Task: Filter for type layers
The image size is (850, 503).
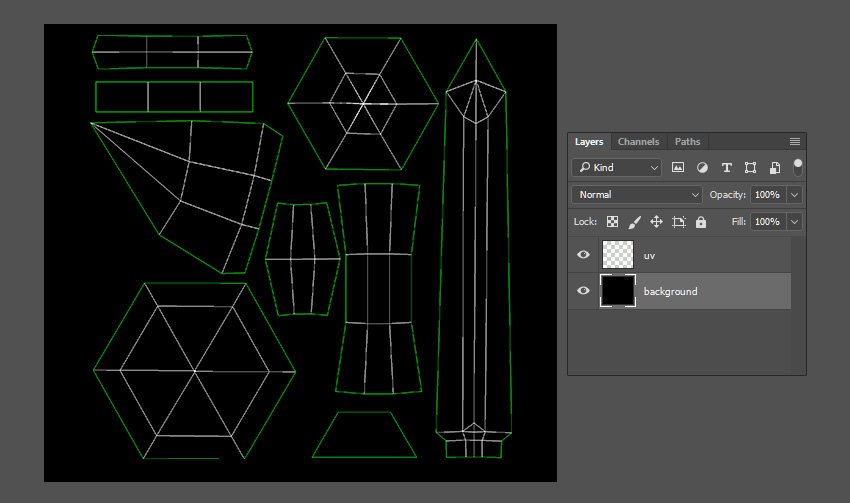Action: (x=726, y=168)
